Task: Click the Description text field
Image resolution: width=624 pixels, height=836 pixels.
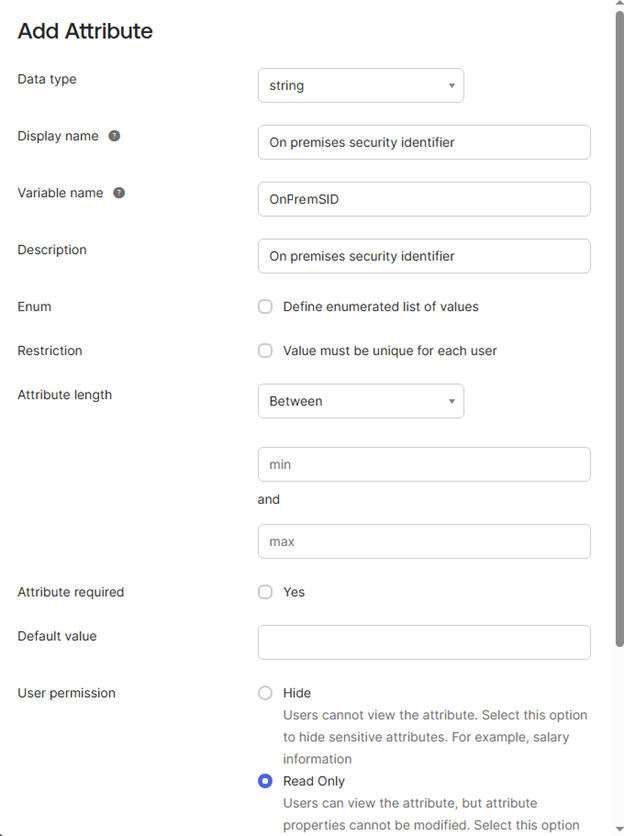Action: [424, 256]
